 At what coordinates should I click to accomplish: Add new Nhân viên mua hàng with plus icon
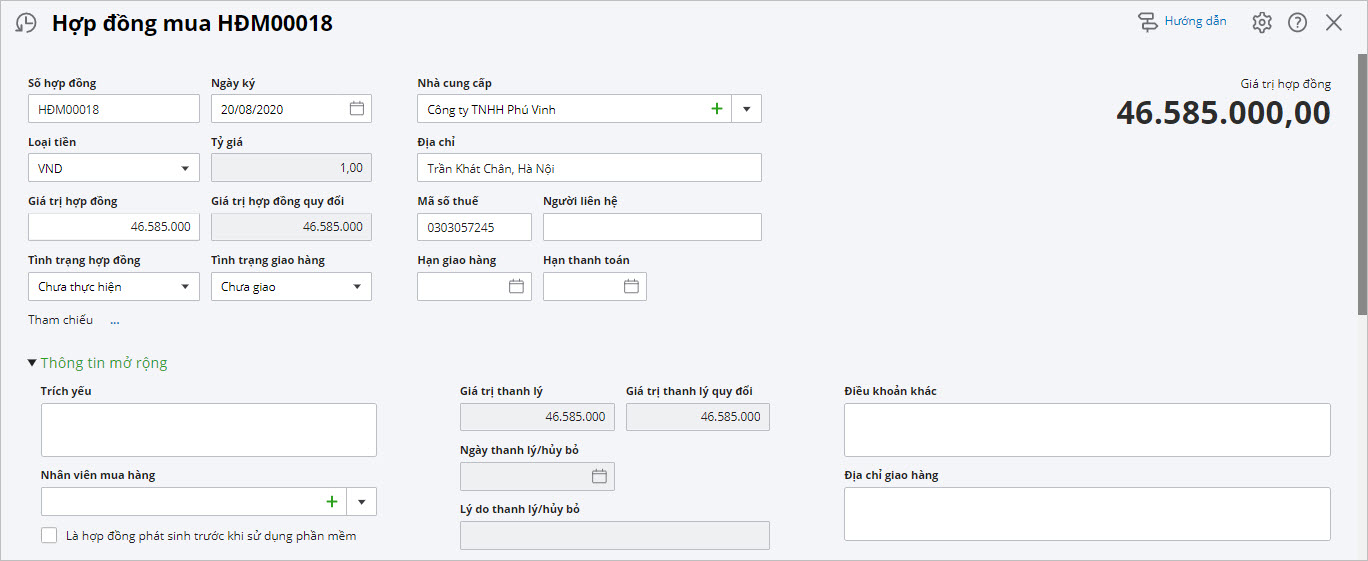(331, 502)
